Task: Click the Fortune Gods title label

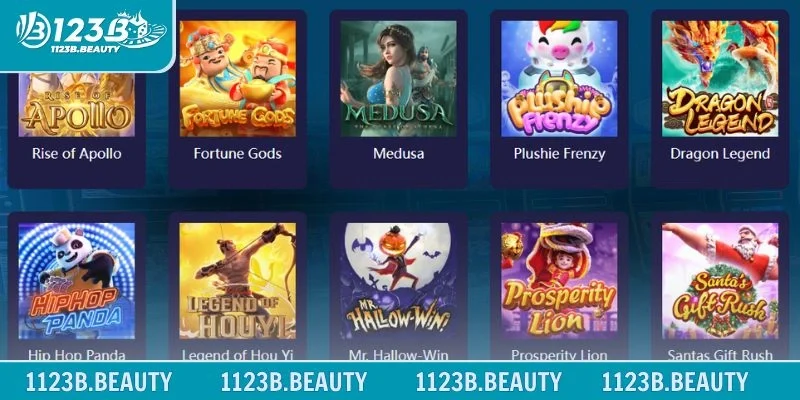Action: pyautogui.click(x=237, y=154)
